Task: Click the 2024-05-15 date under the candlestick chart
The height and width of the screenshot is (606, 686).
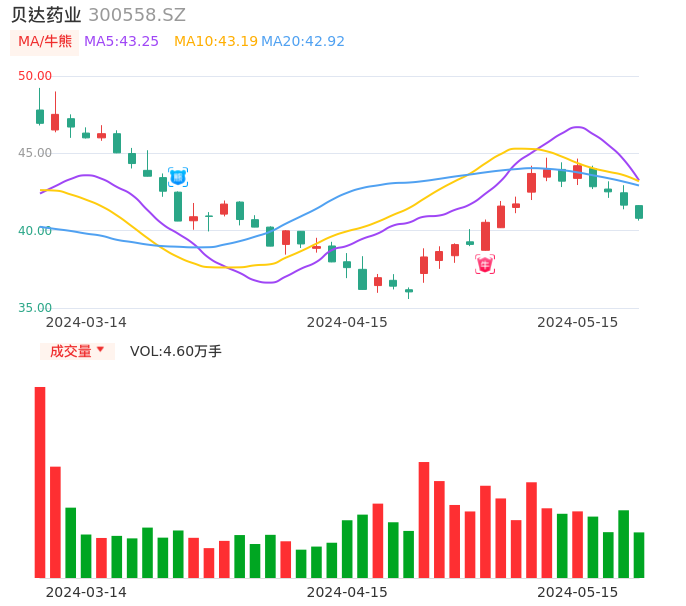Action: 578,322
